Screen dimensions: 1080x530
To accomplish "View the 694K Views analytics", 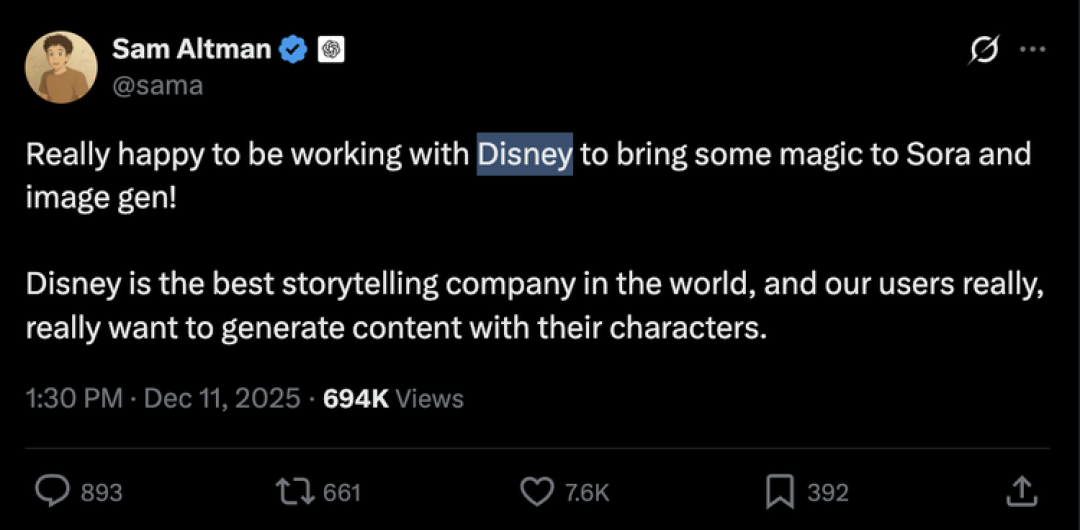I will (393, 398).
